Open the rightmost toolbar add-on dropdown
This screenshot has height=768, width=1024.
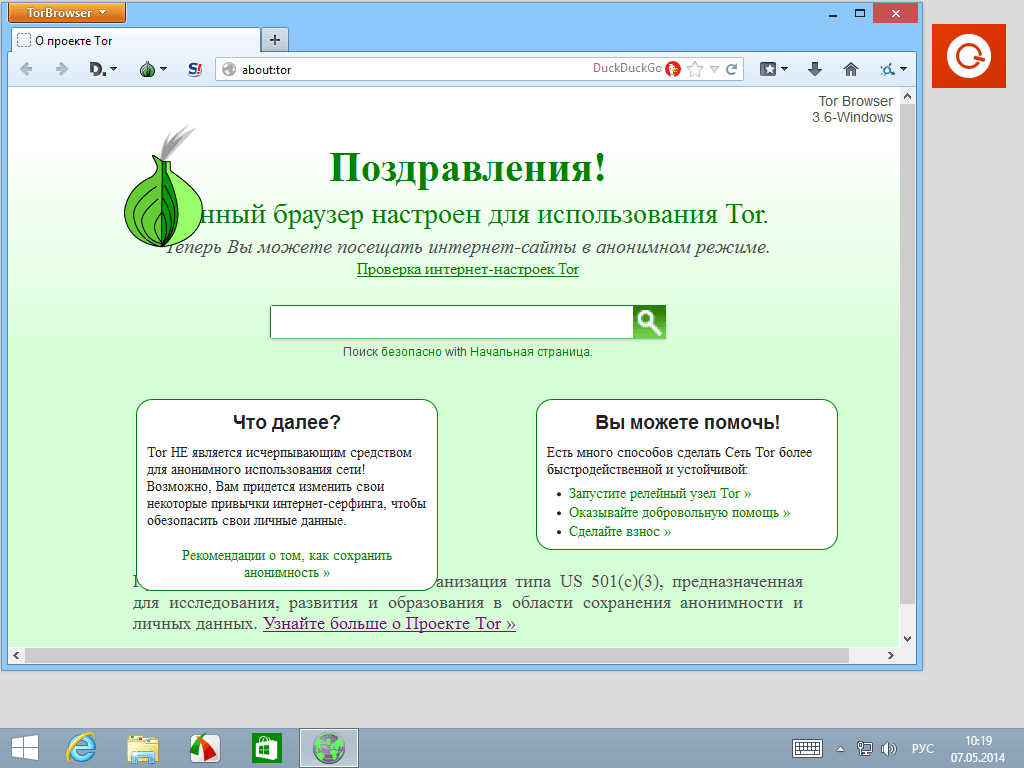(893, 69)
